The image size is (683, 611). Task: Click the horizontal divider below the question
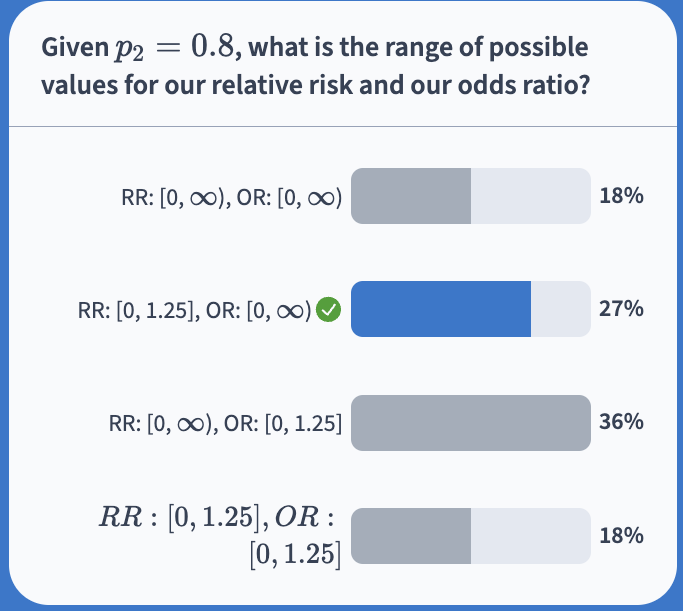[341, 127]
